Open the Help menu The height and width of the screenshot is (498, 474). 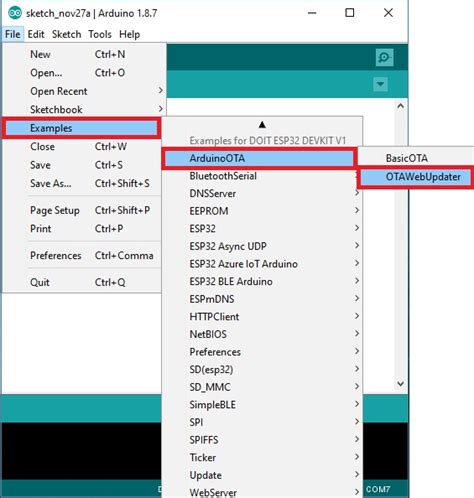(129, 34)
